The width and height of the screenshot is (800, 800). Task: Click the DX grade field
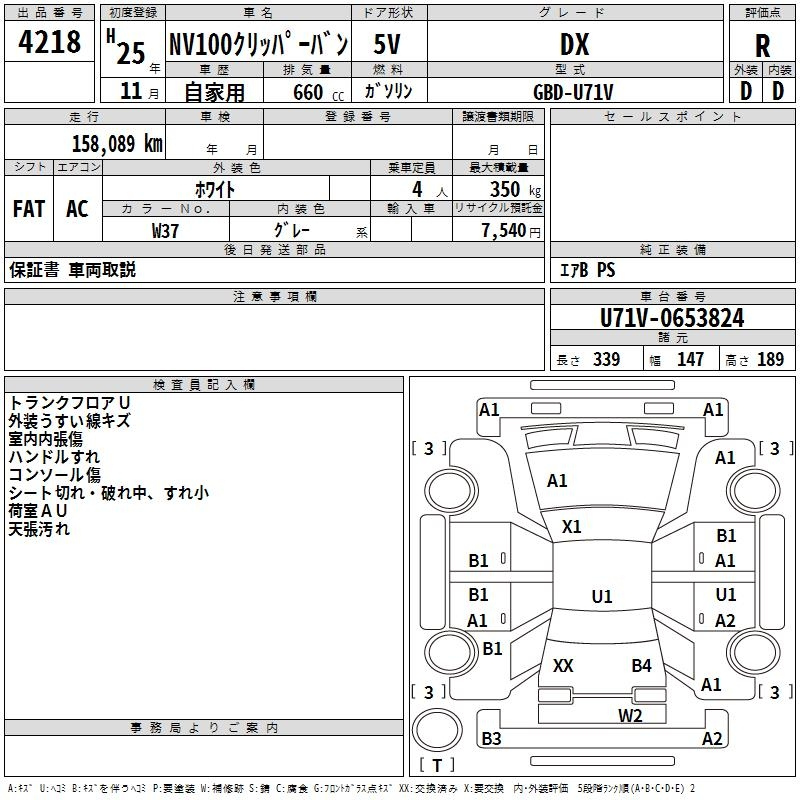[x=573, y=45]
